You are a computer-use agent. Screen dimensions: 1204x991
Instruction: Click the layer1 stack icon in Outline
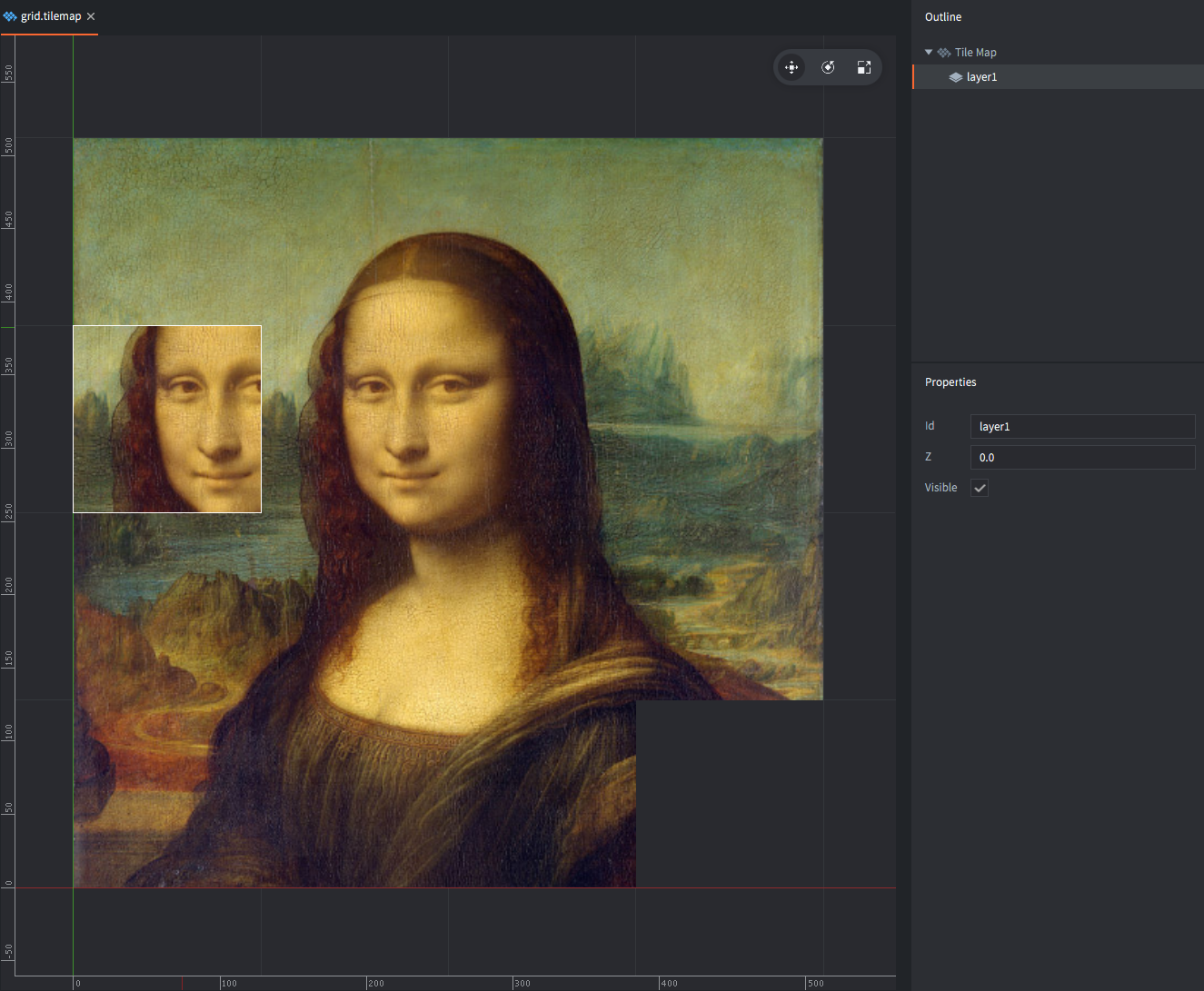tap(956, 77)
